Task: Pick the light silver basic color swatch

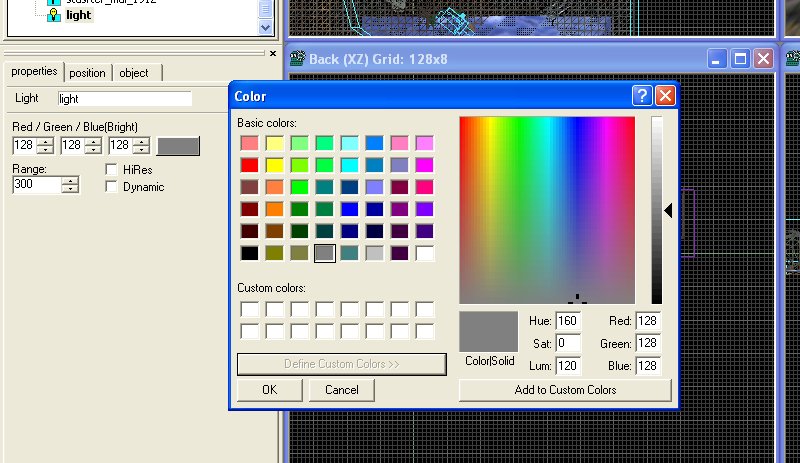Action: coord(374,253)
